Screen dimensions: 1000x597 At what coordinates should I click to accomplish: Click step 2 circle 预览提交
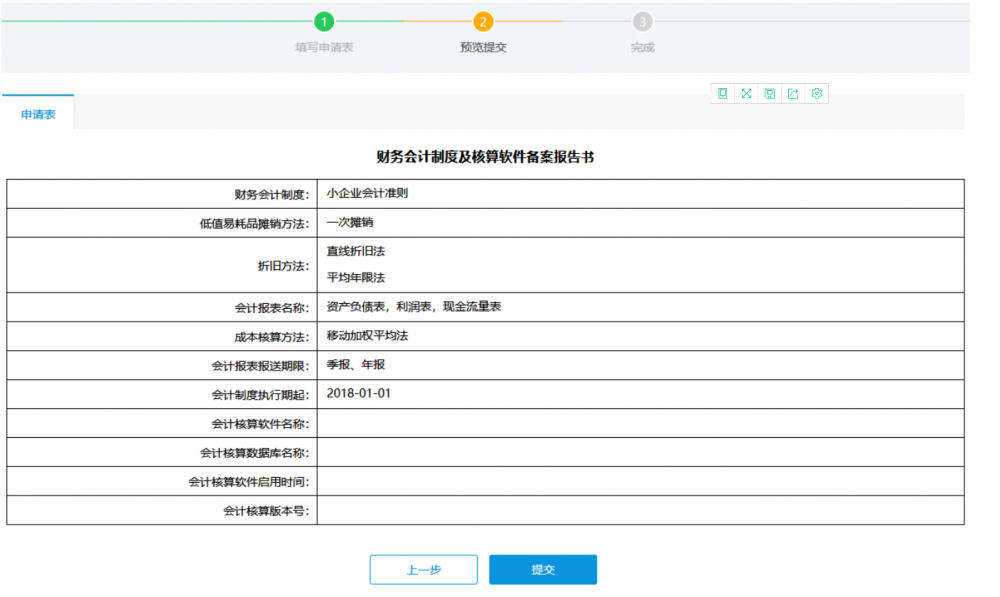tap(483, 21)
